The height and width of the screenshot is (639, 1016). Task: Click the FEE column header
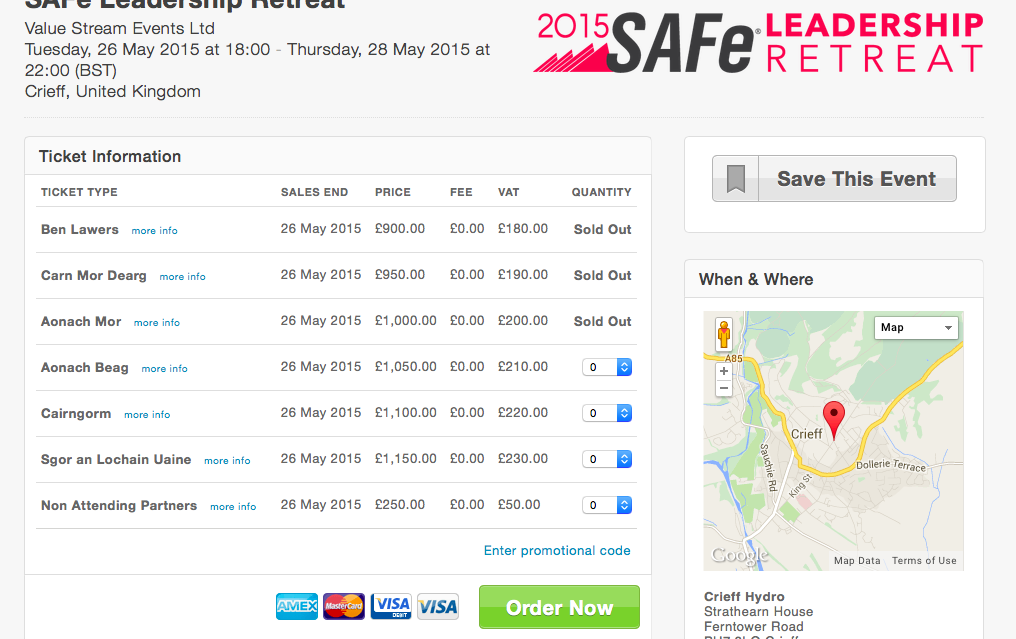(x=461, y=192)
